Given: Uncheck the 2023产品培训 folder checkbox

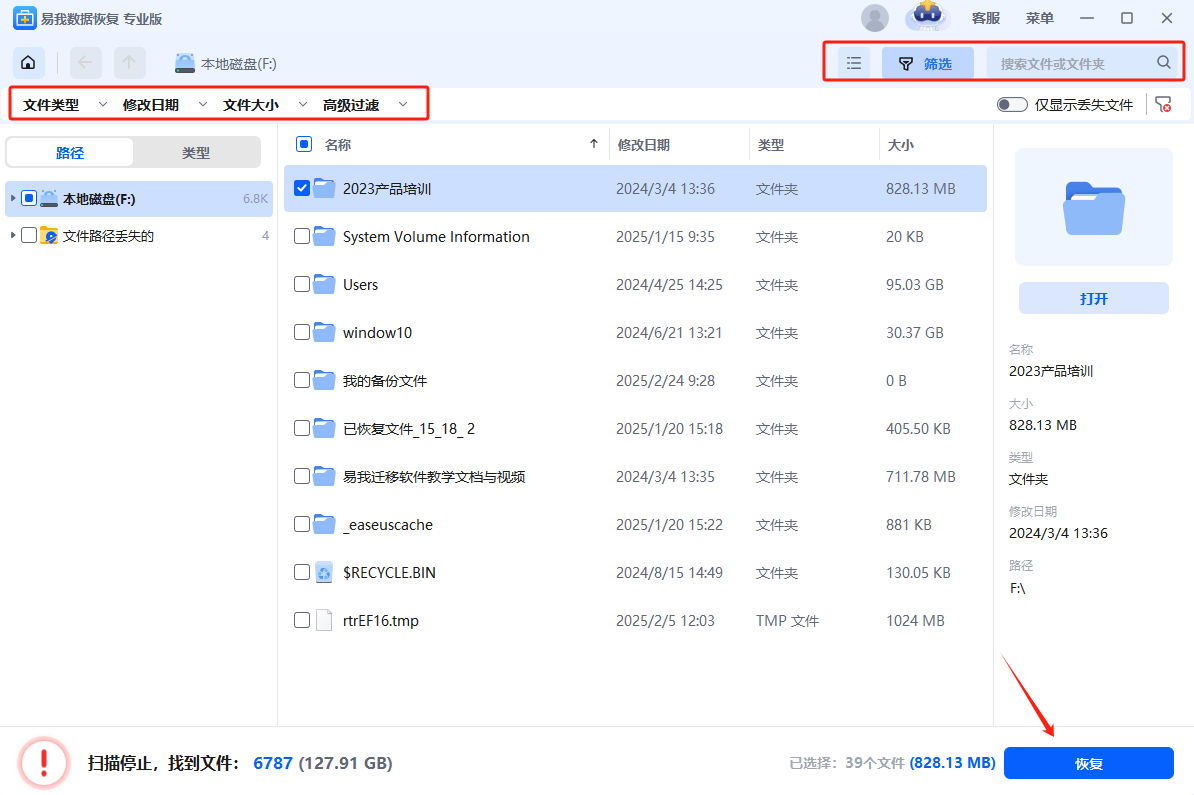Looking at the screenshot, I should point(302,188).
